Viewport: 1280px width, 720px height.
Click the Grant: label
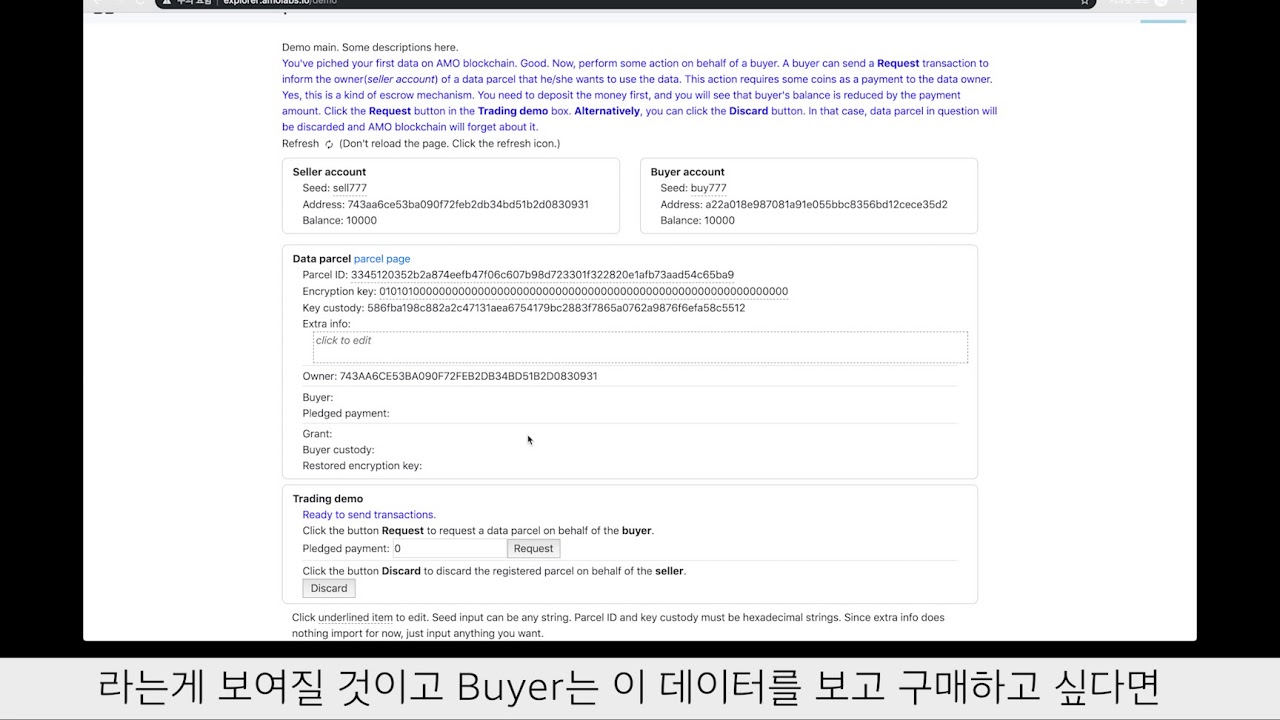tap(318, 434)
